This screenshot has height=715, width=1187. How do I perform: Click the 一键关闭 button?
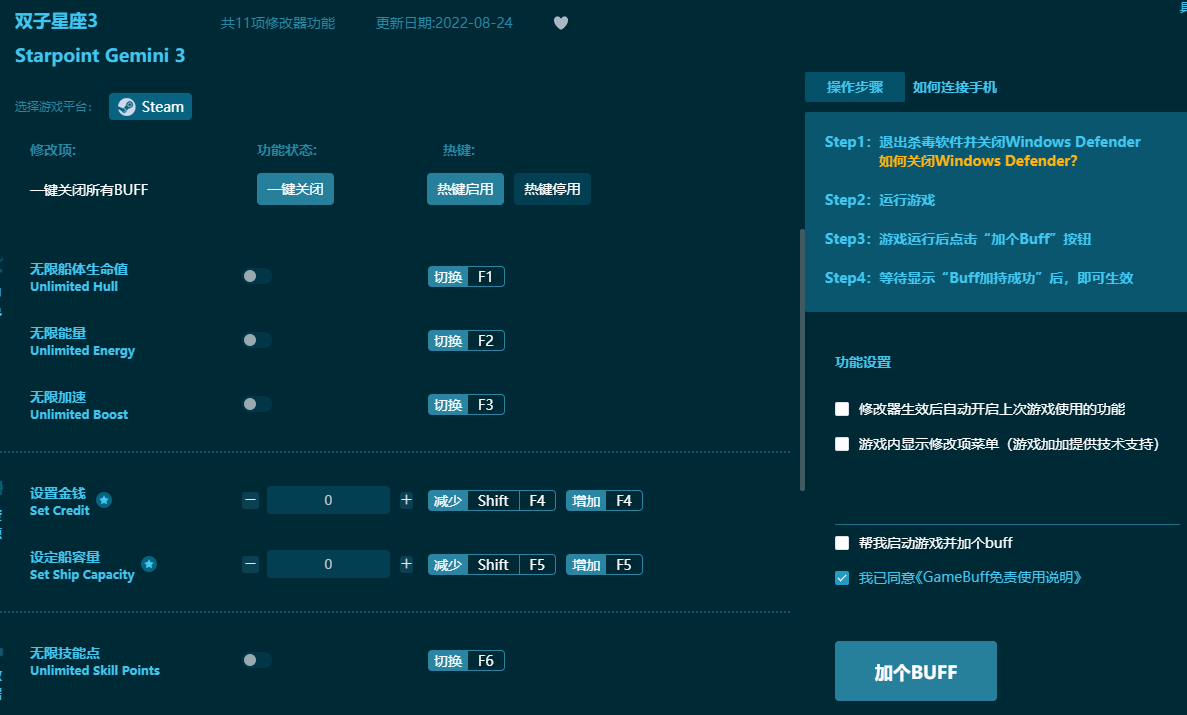(295, 189)
